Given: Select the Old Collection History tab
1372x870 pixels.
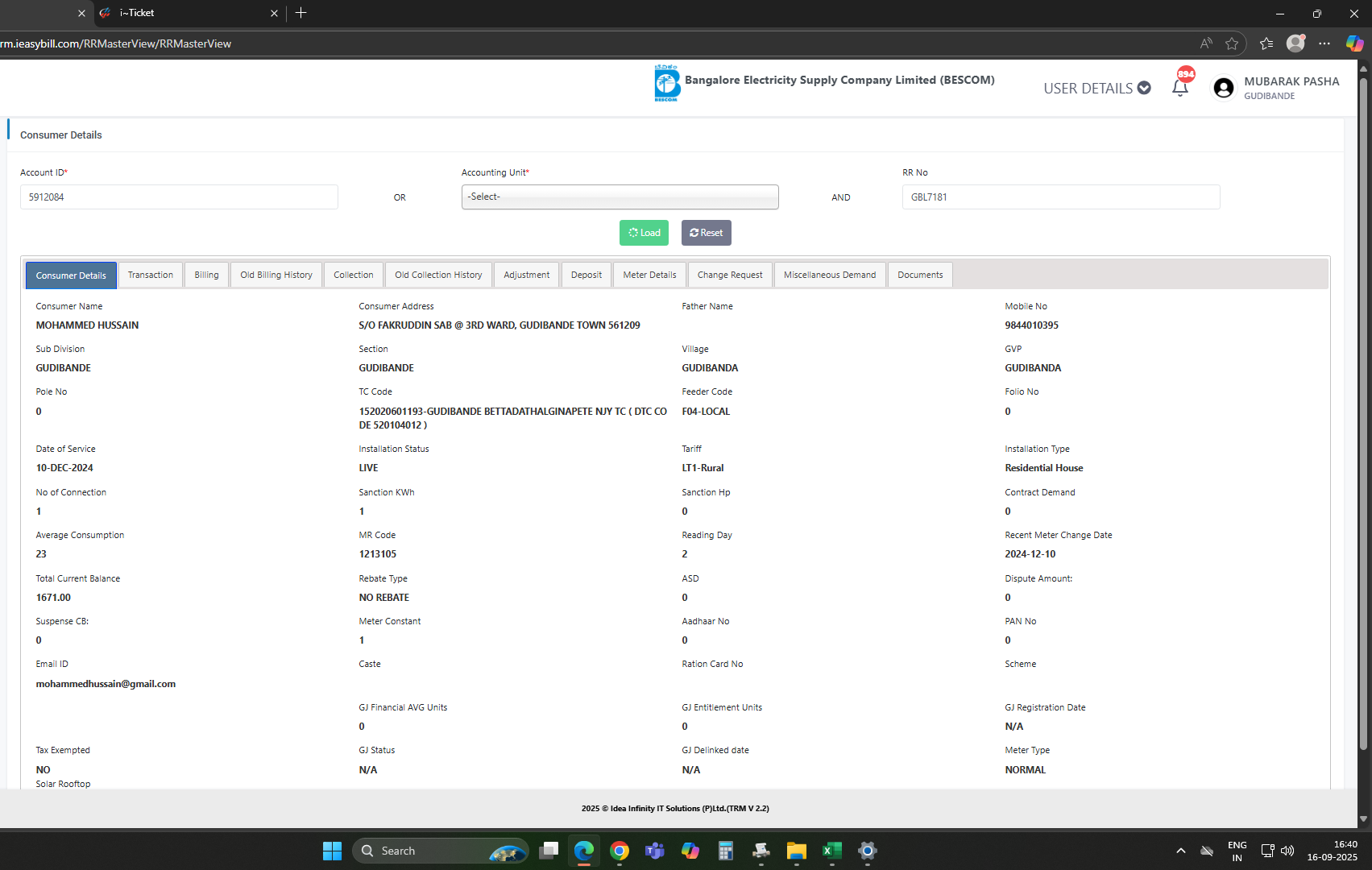Looking at the screenshot, I should pyautogui.click(x=438, y=275).
